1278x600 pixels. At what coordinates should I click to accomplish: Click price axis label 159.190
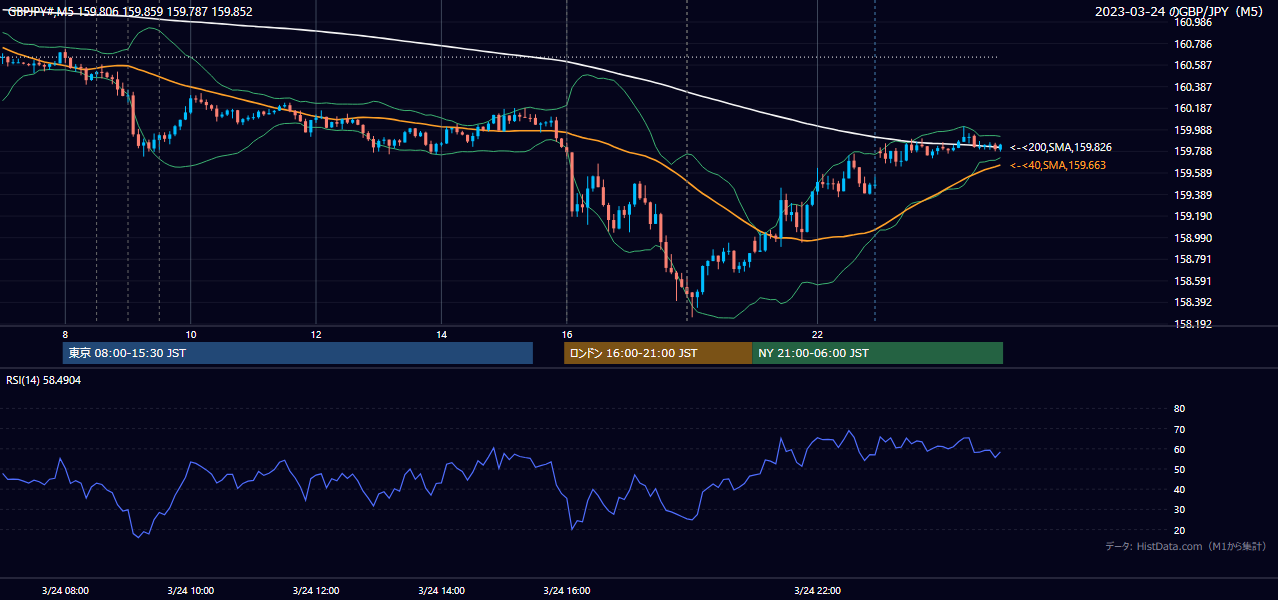click(x=1192, y=216)
